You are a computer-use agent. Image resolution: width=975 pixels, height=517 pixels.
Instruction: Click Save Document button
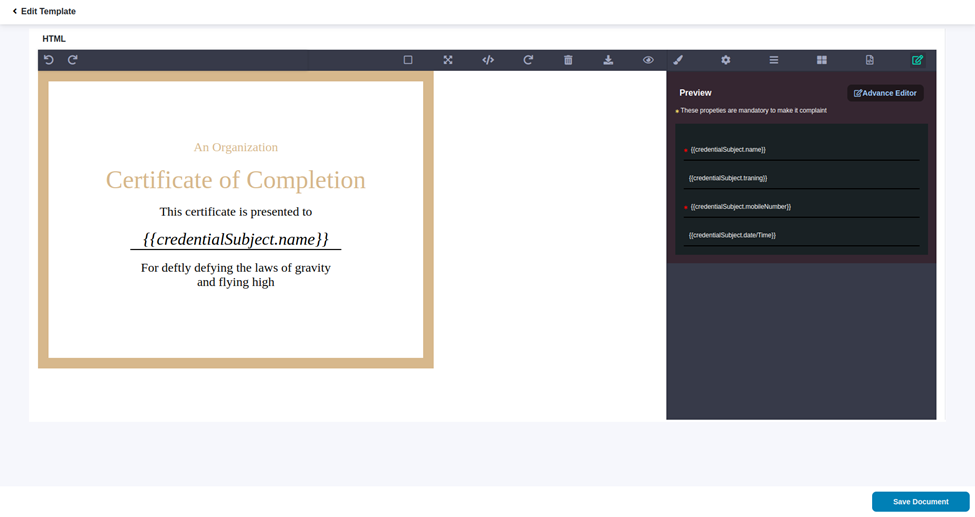tap(920, 502)
